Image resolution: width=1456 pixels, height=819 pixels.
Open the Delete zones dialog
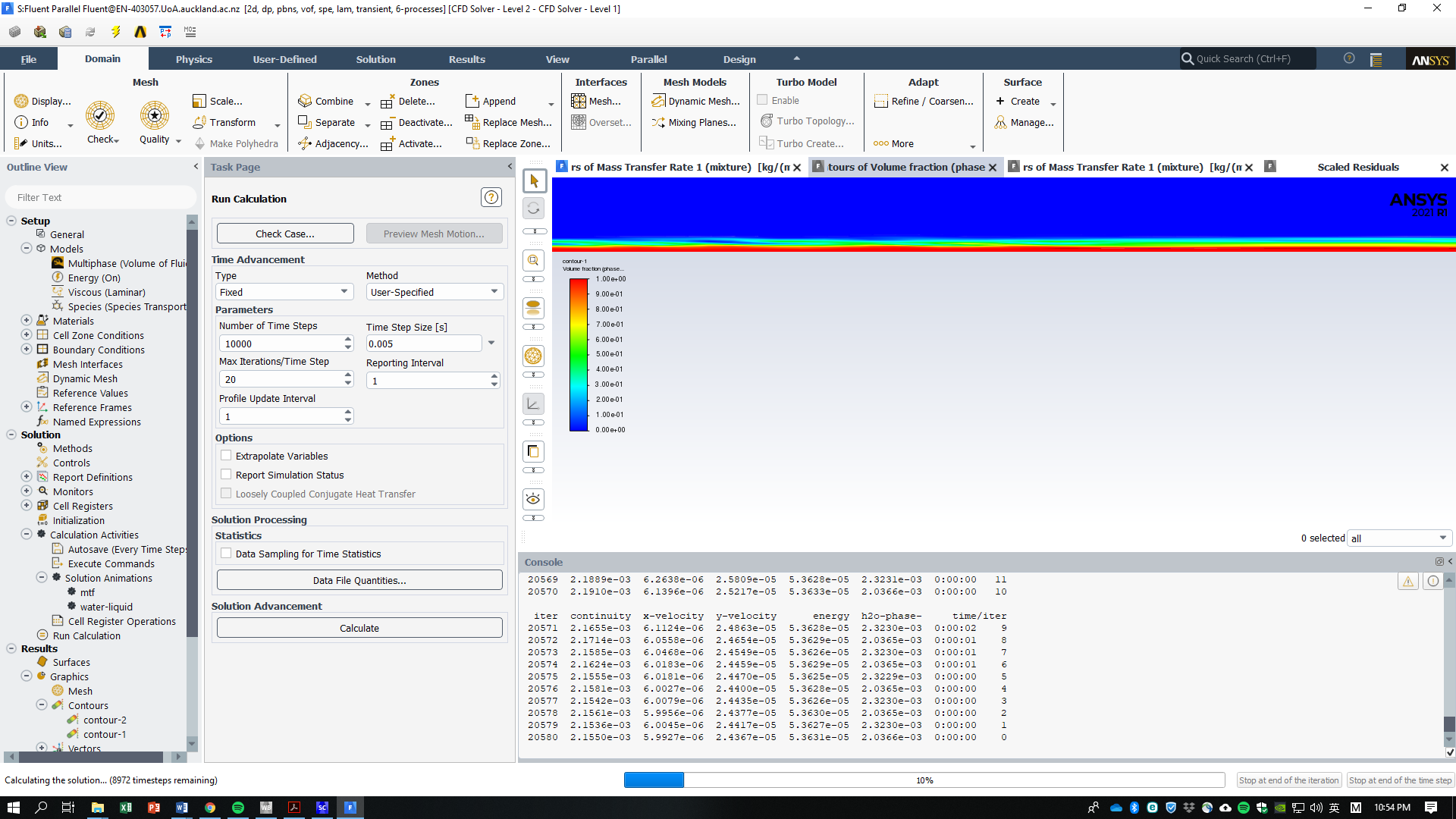[x=408, y=101]
